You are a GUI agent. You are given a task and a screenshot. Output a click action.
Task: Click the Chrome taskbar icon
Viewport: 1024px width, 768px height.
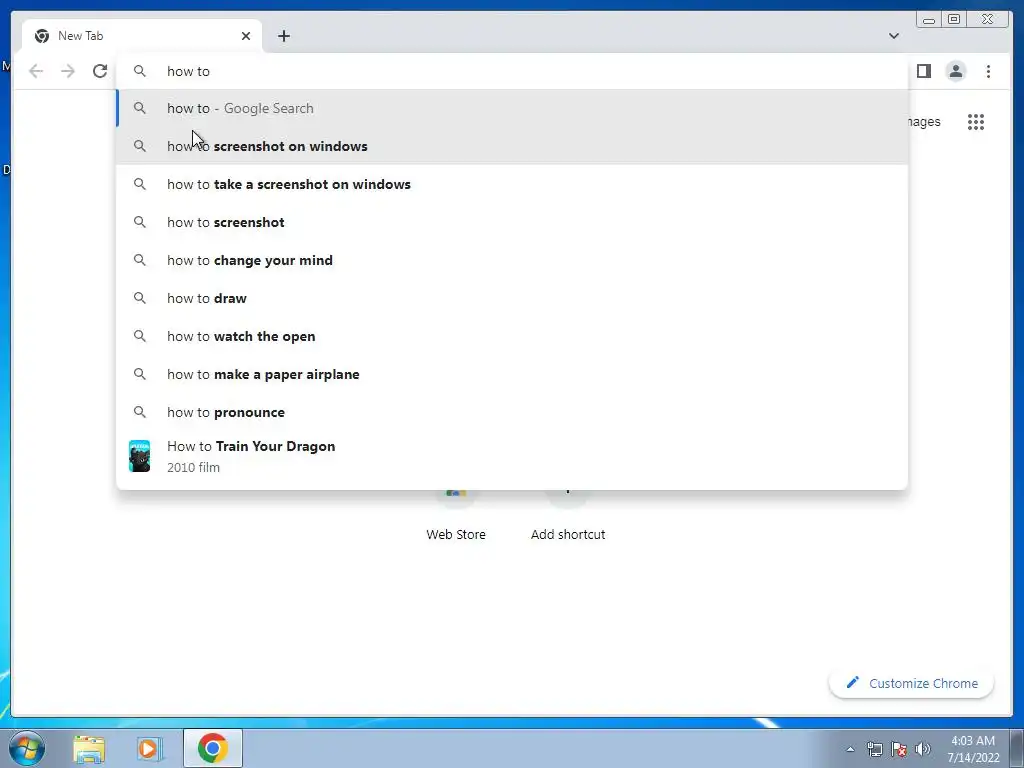point(213,748)
